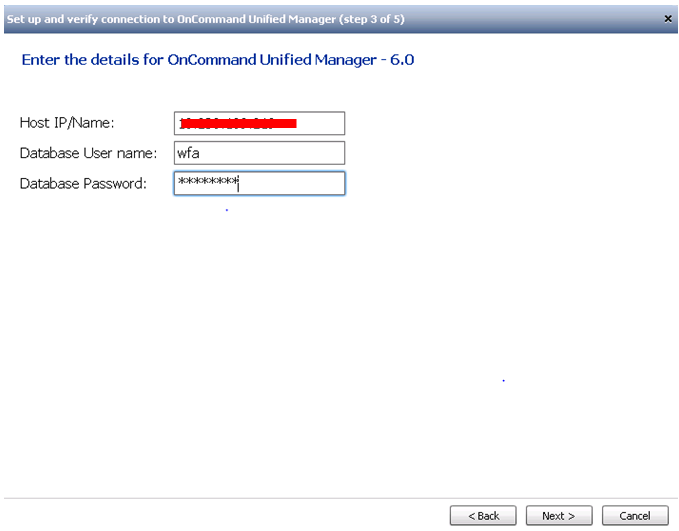Click the Database User name label
The image size is (679, 531).
88,153
